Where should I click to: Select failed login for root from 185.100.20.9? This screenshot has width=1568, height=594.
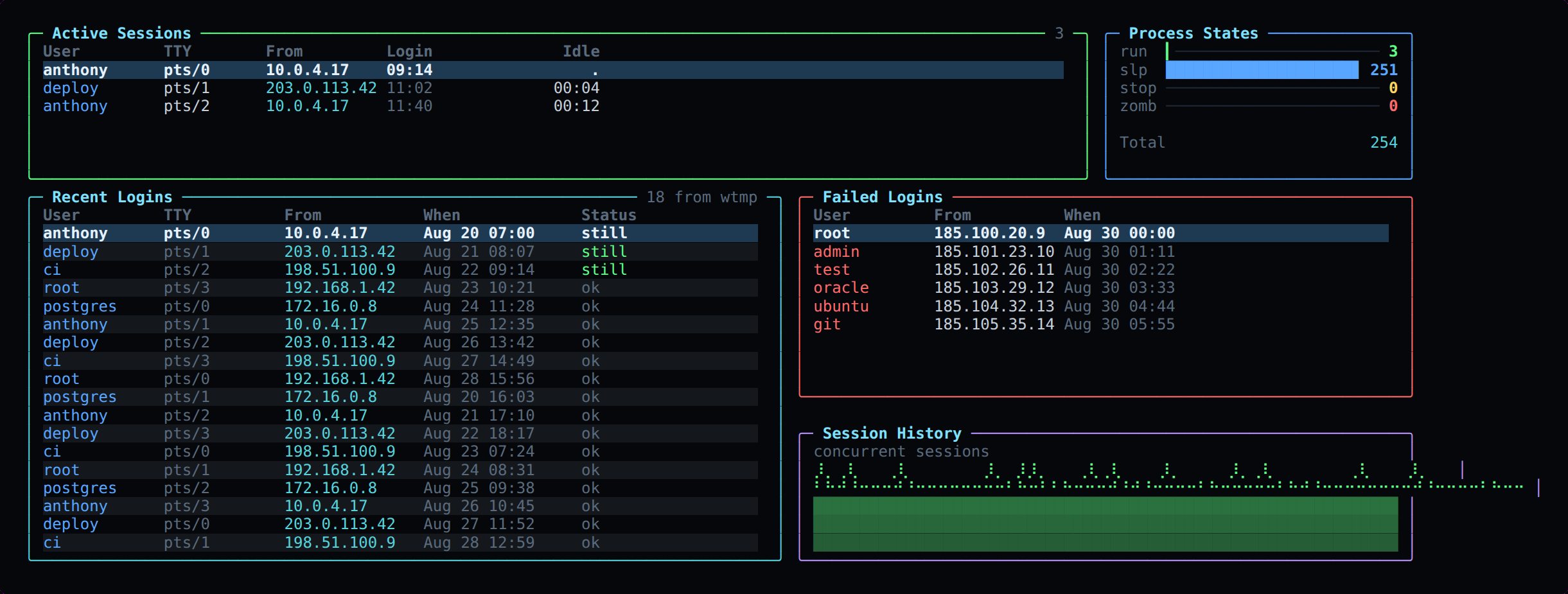[x=1101, y=233]
